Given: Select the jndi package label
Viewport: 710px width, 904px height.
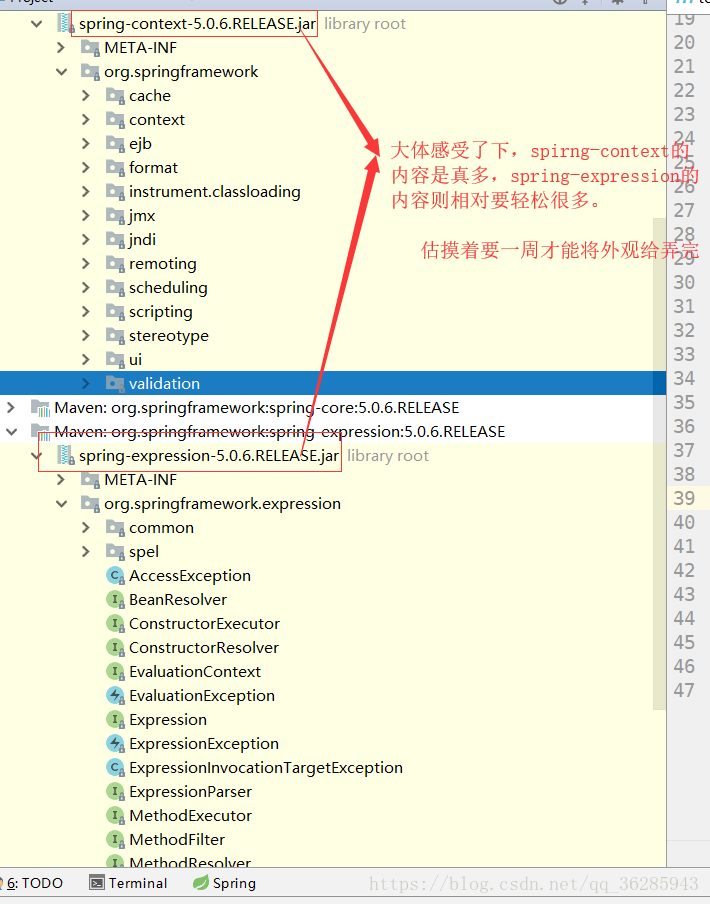Looking at the screenshot, I should click(x=142, y=240).
